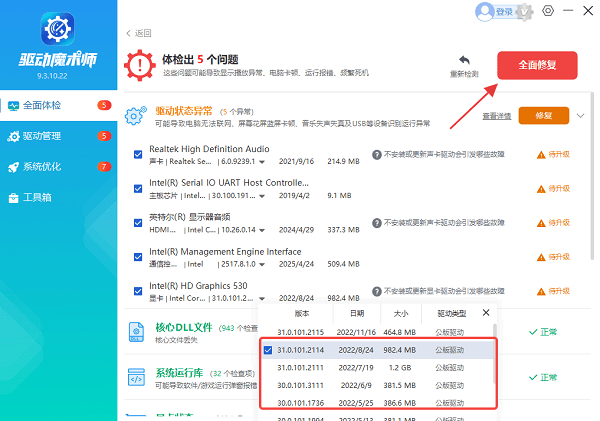Viewport: 600px width, 421px height.
Task: Click 待升级 warning for 显示器音频
Action: point(553,223)
